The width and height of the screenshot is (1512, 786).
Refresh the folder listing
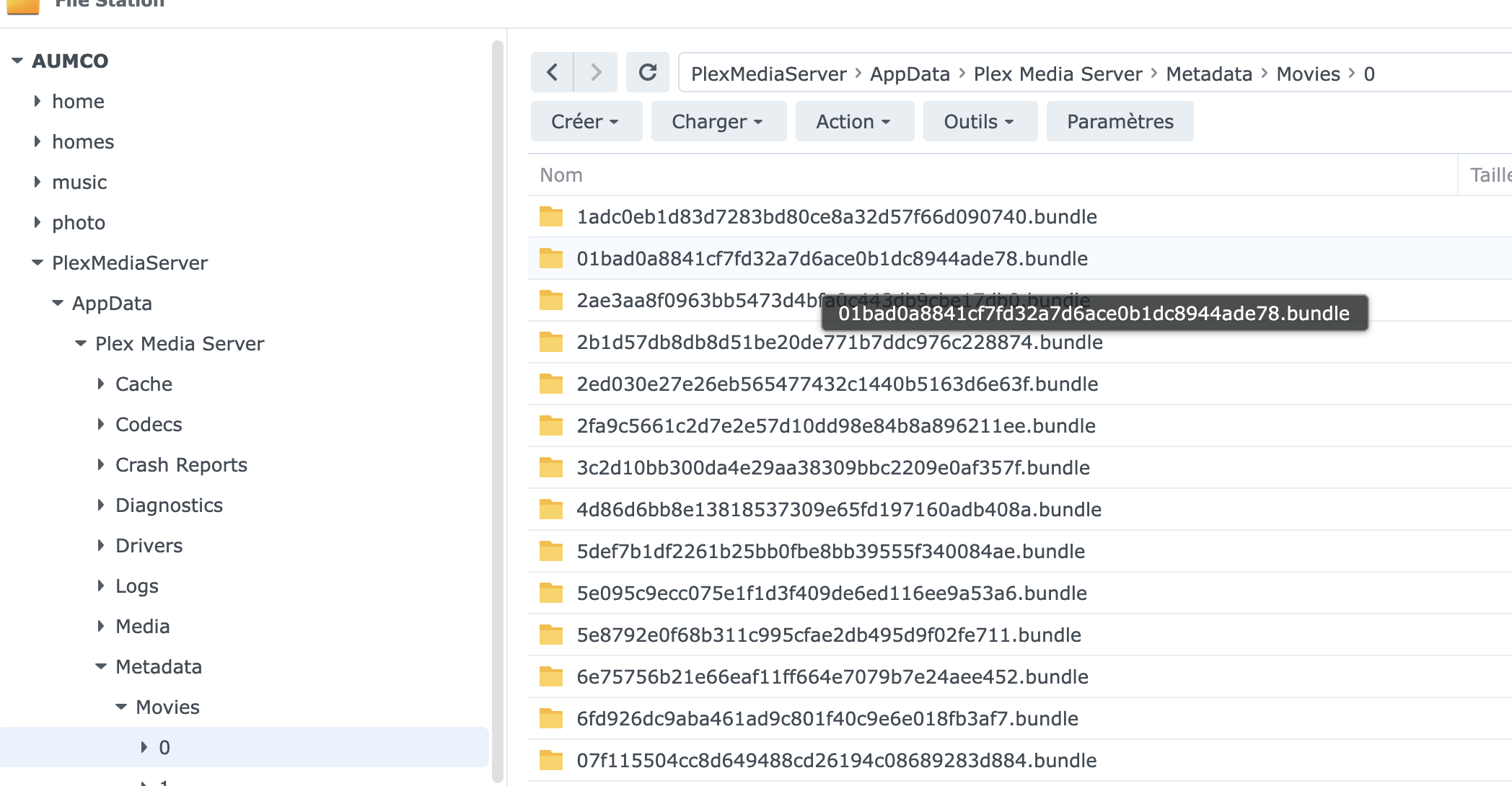coord(648,72)
